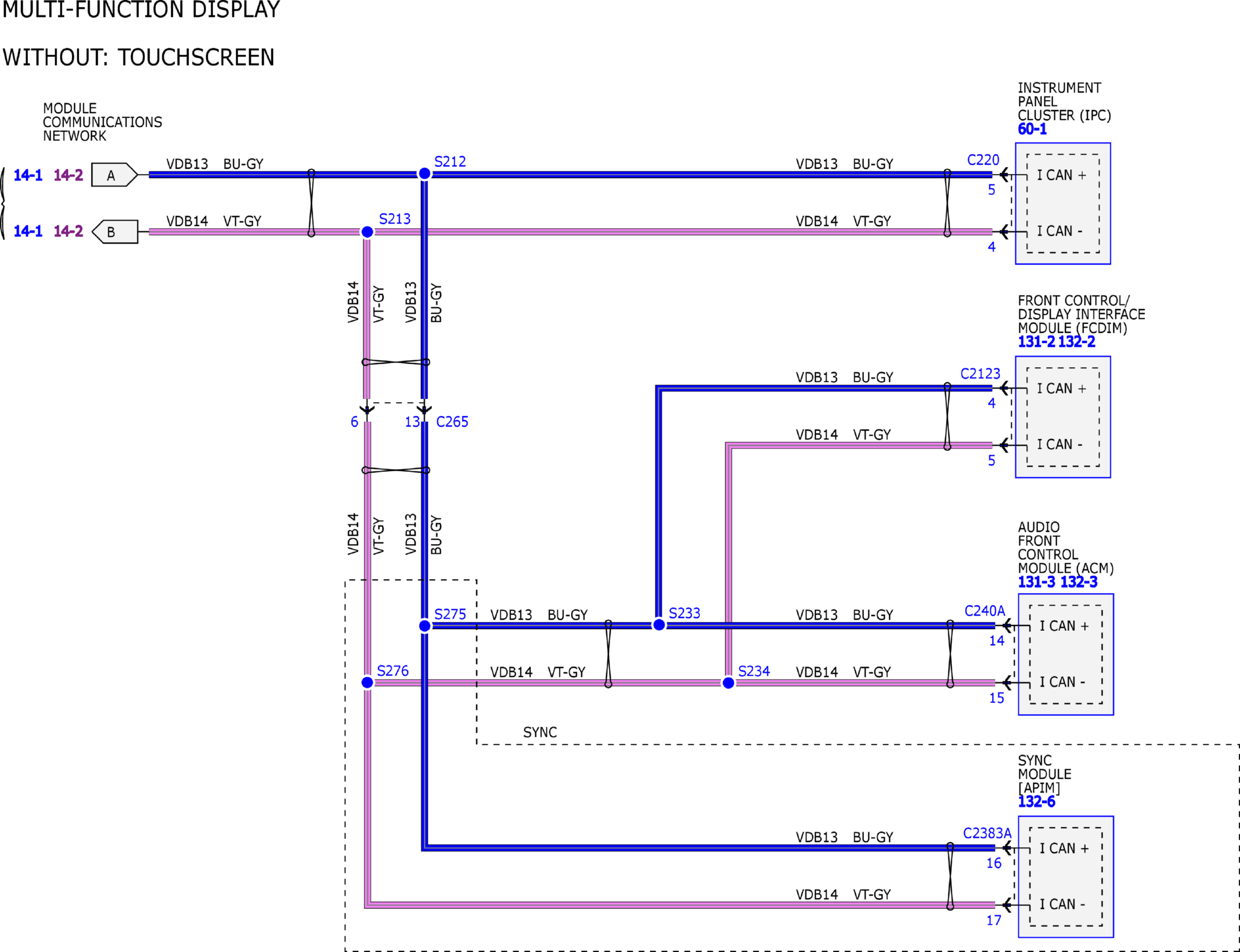Click the S276 splice node dot
The width and height of the screenshot is (1240, 952).
coord(367,683)
